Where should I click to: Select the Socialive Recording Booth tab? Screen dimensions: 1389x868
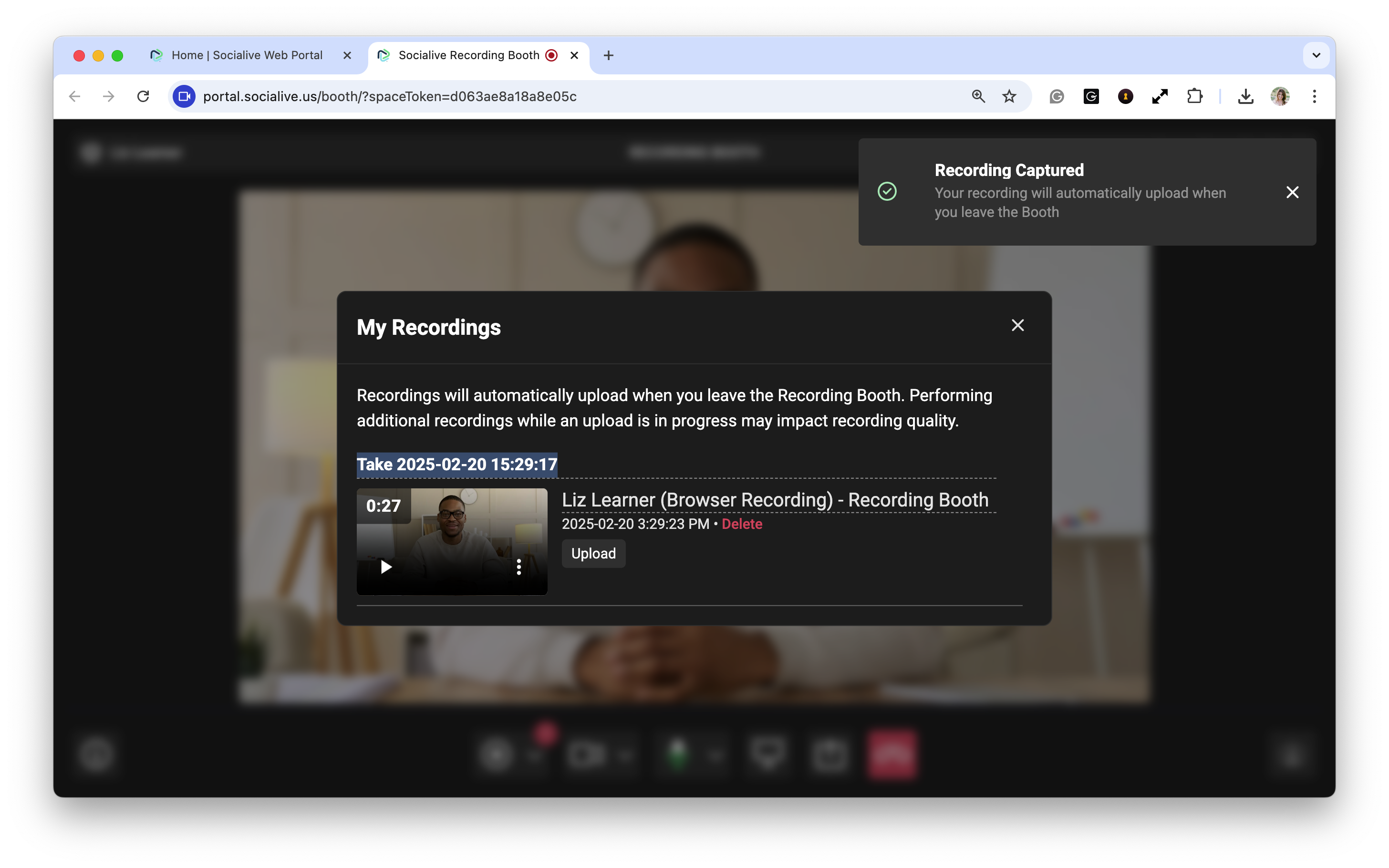468,55
